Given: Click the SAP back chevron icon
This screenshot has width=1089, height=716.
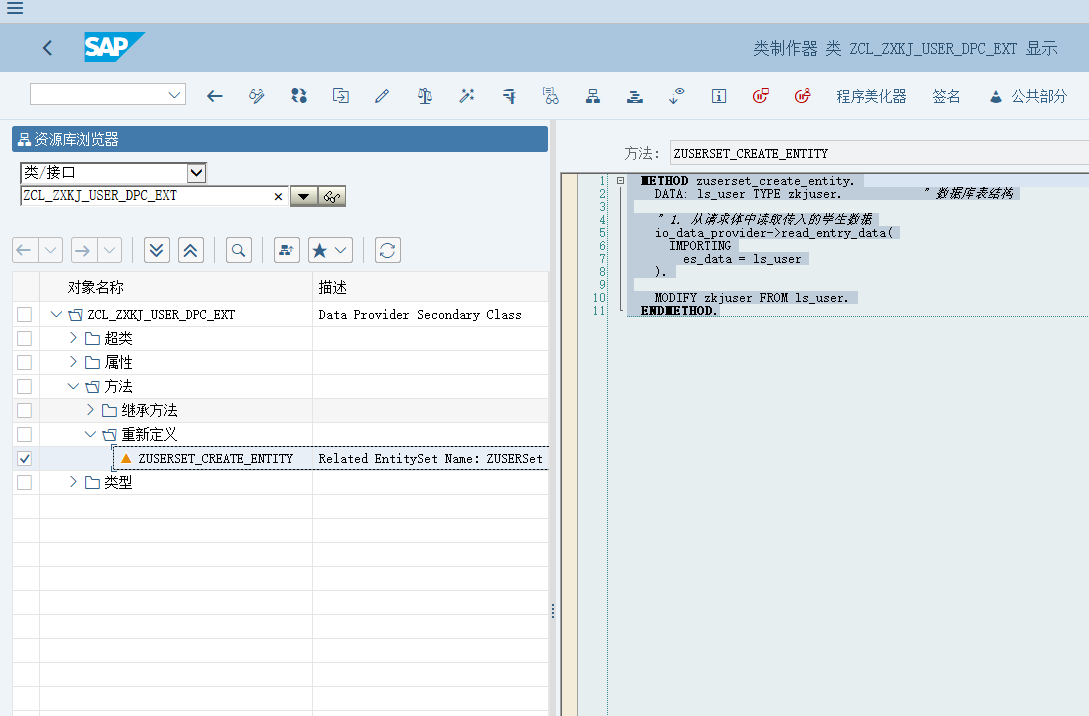Looking at the screenshot, I should (x=47, y=48).
